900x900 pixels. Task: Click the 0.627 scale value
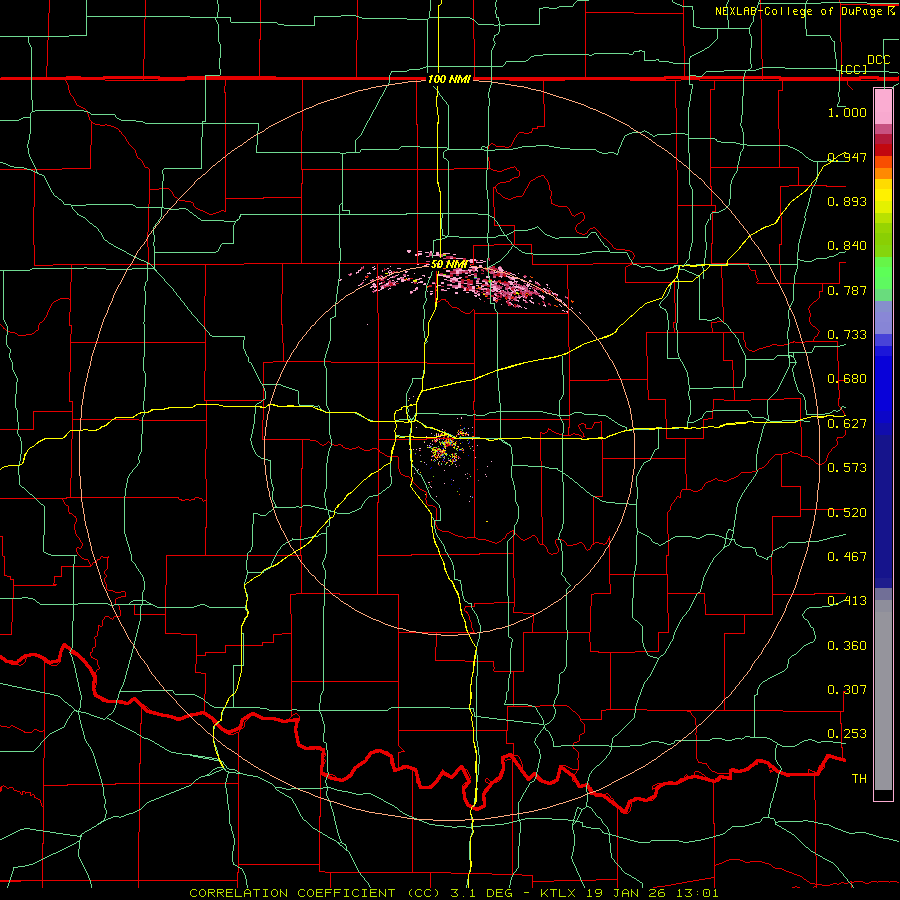847,424
